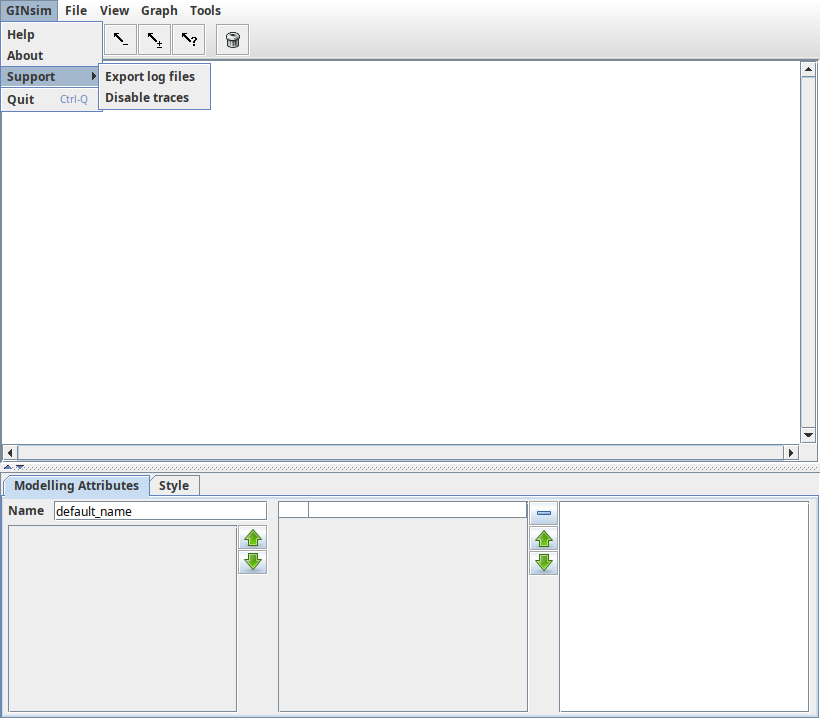Open the Tools menu

(205, 10)
